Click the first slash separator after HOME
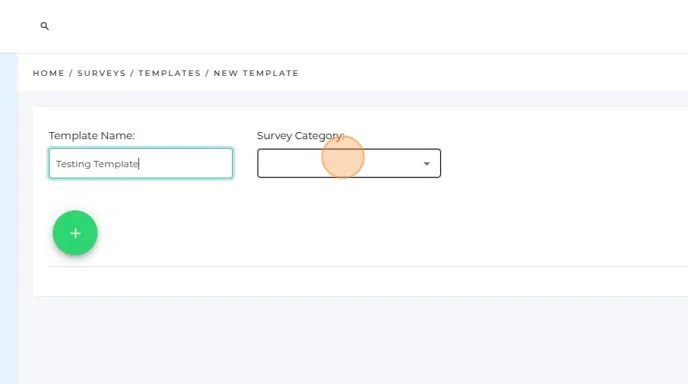The height and width of the screenshot is (384, 688). click(x=71, y=73)
